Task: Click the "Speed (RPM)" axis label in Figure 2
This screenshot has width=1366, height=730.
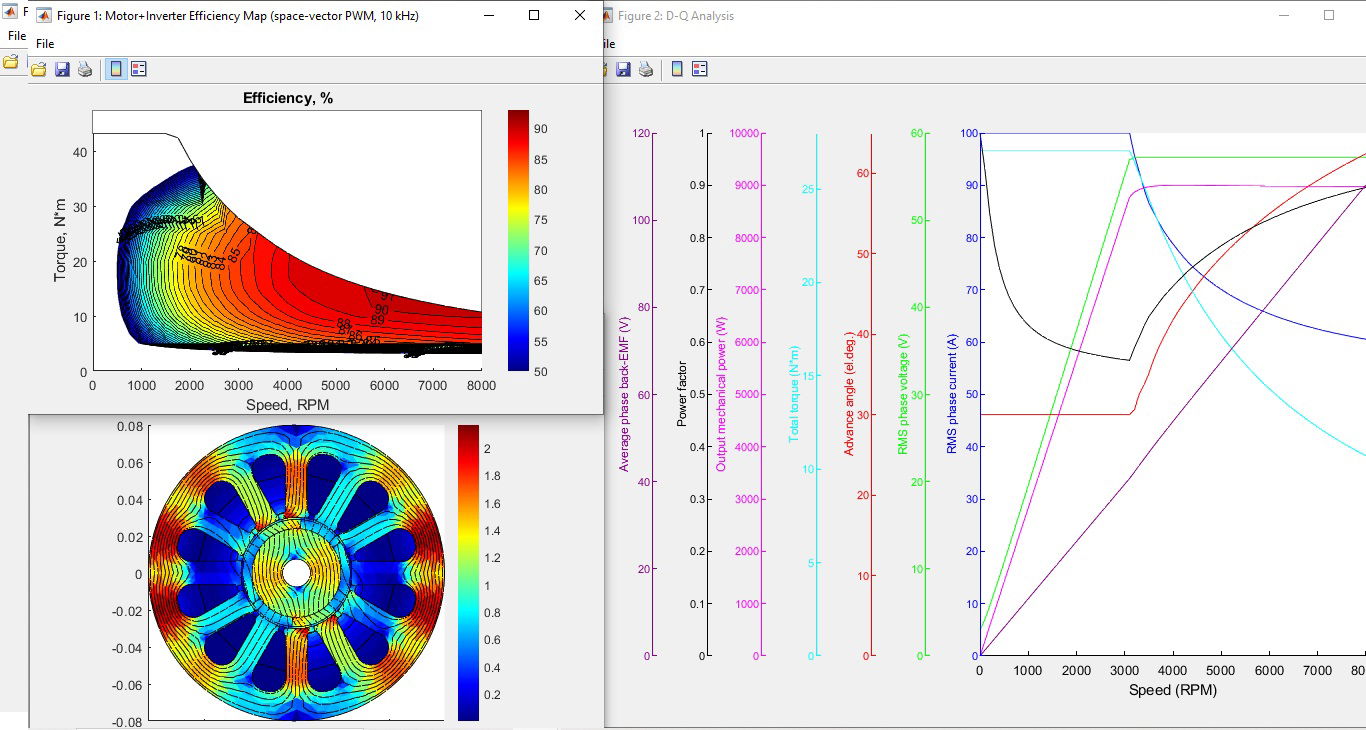Action: 1172,690
